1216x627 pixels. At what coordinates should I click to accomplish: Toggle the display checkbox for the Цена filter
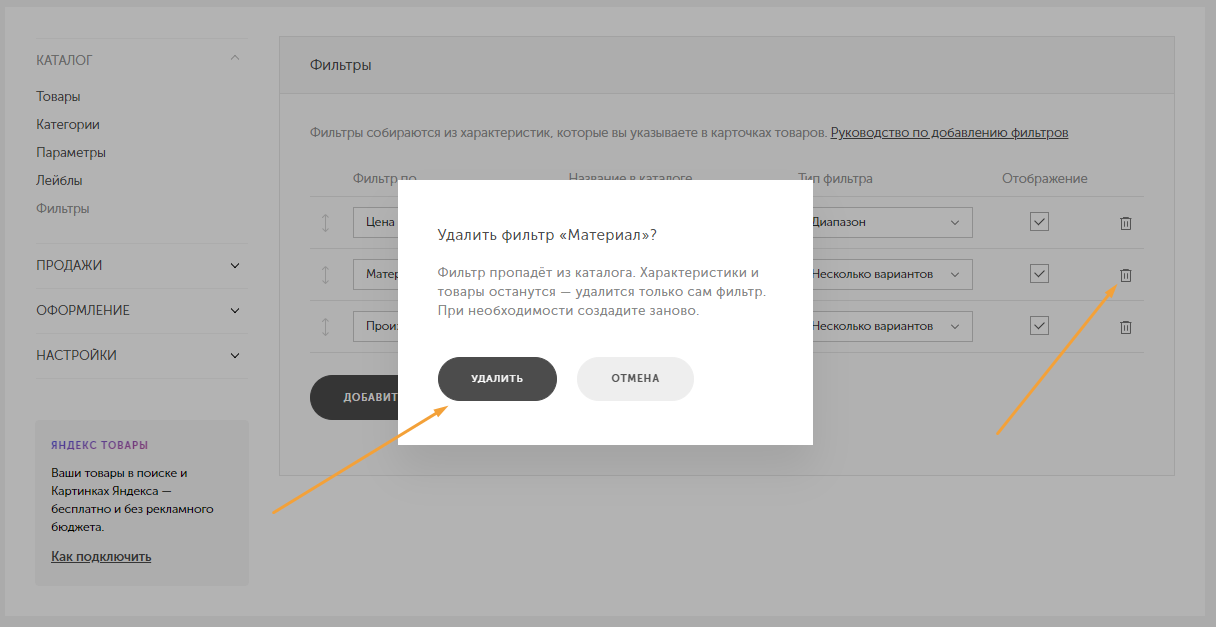[x=1039, y=222]
